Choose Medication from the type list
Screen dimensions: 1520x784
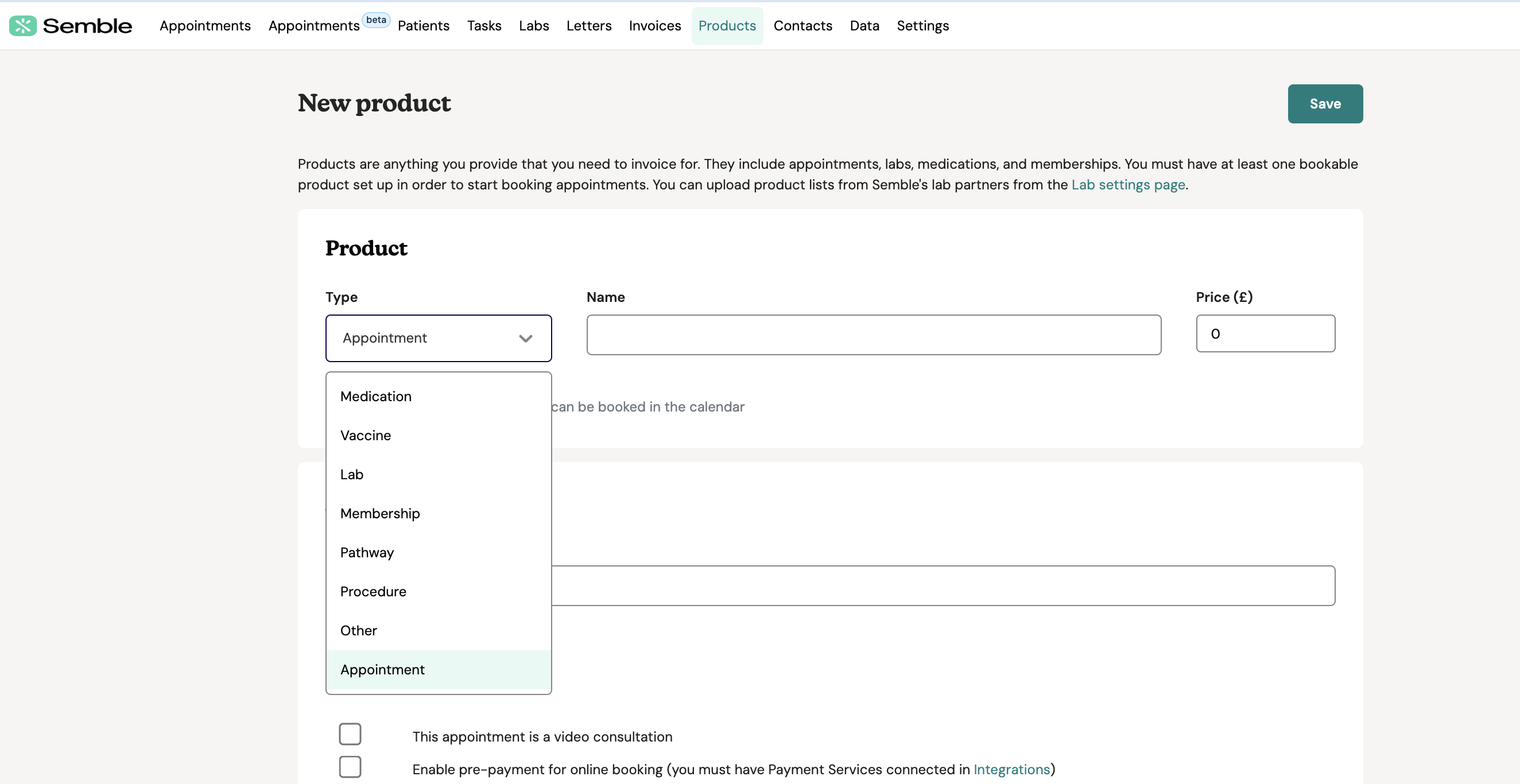coord(439,397)
